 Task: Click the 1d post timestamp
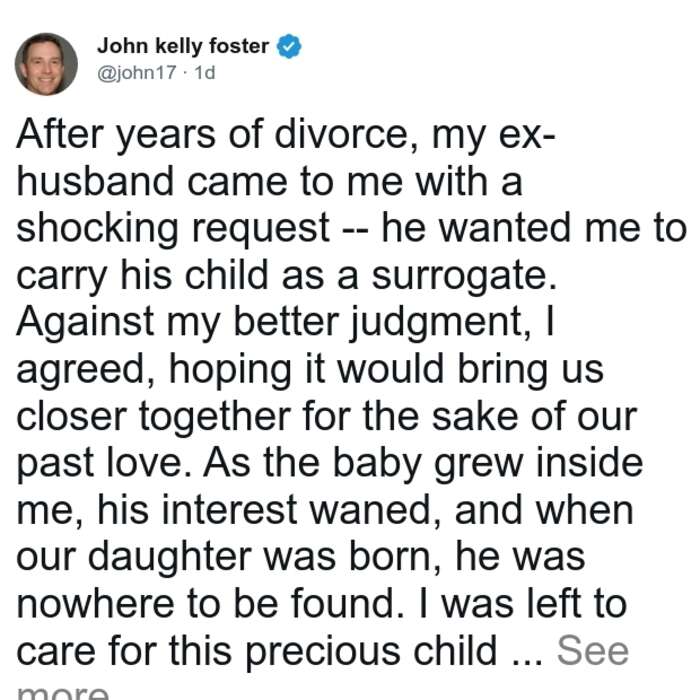pos(205,73)
